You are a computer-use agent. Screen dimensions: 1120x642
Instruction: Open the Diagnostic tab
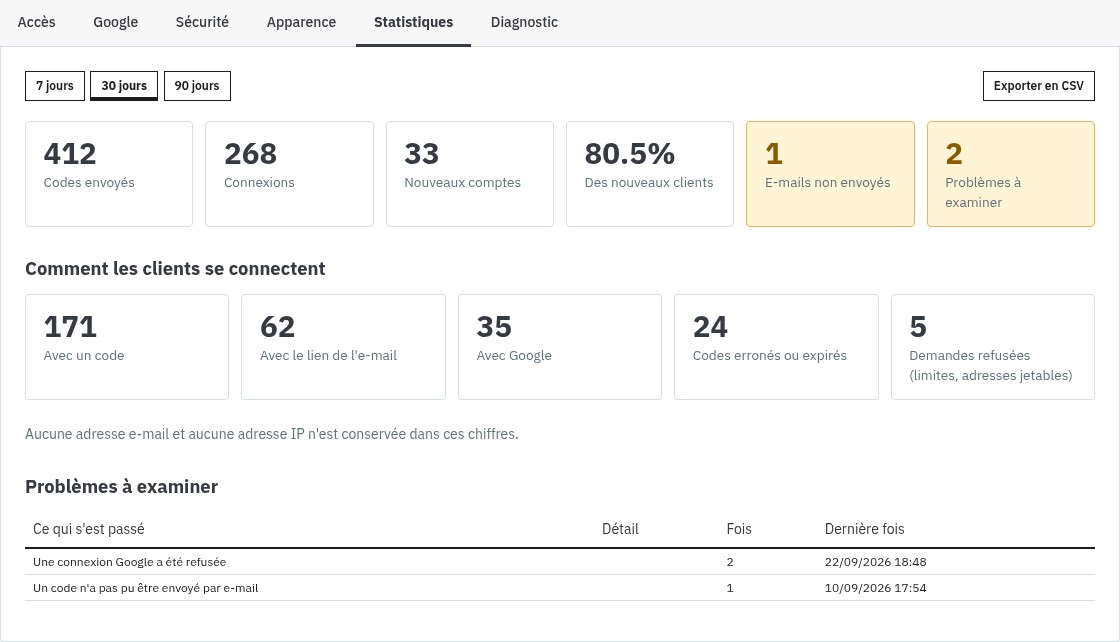coord(524,22)
